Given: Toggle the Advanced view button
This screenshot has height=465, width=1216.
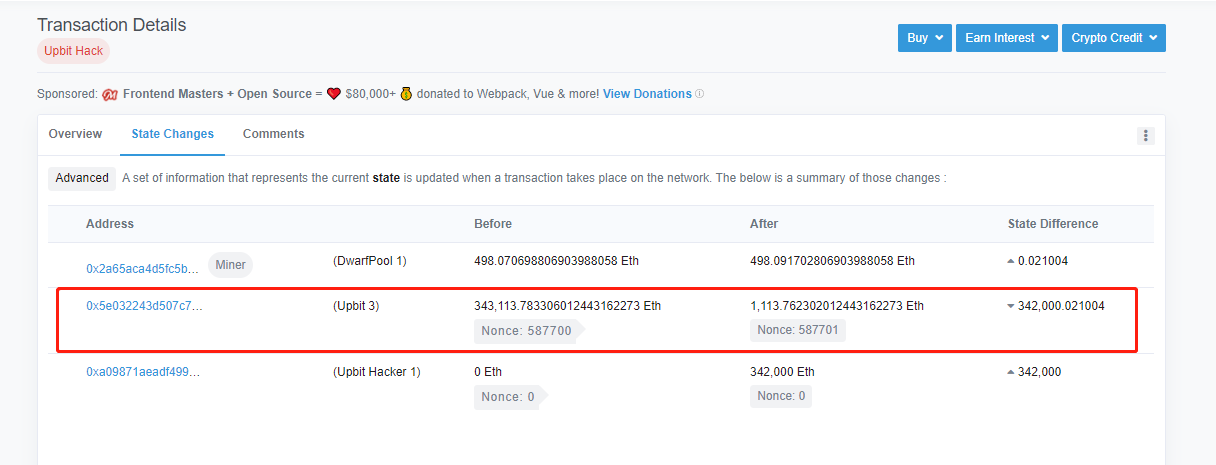Looking at the screenshot, I should [82, 178].
